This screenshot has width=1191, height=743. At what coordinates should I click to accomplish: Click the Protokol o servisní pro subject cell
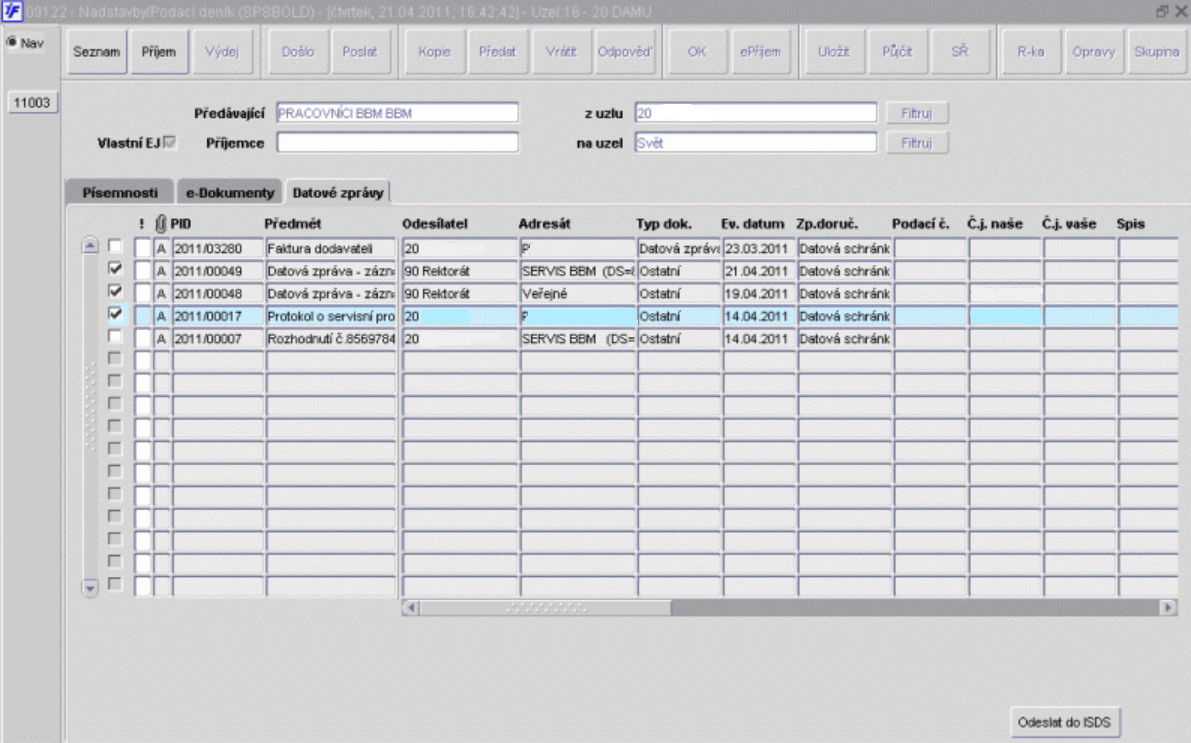(330, 316)
